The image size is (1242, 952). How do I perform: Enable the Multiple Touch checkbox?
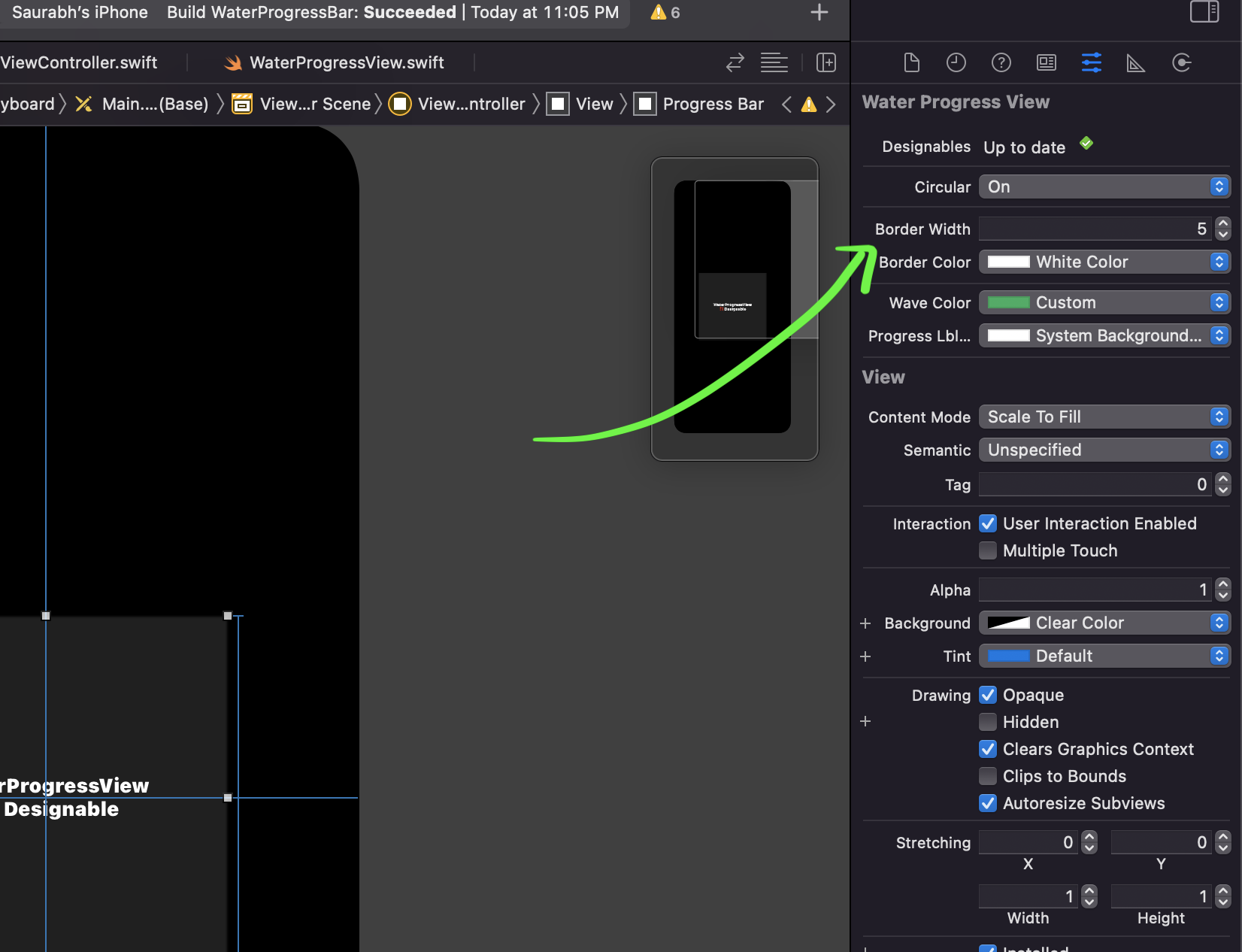tap(988, 550)
